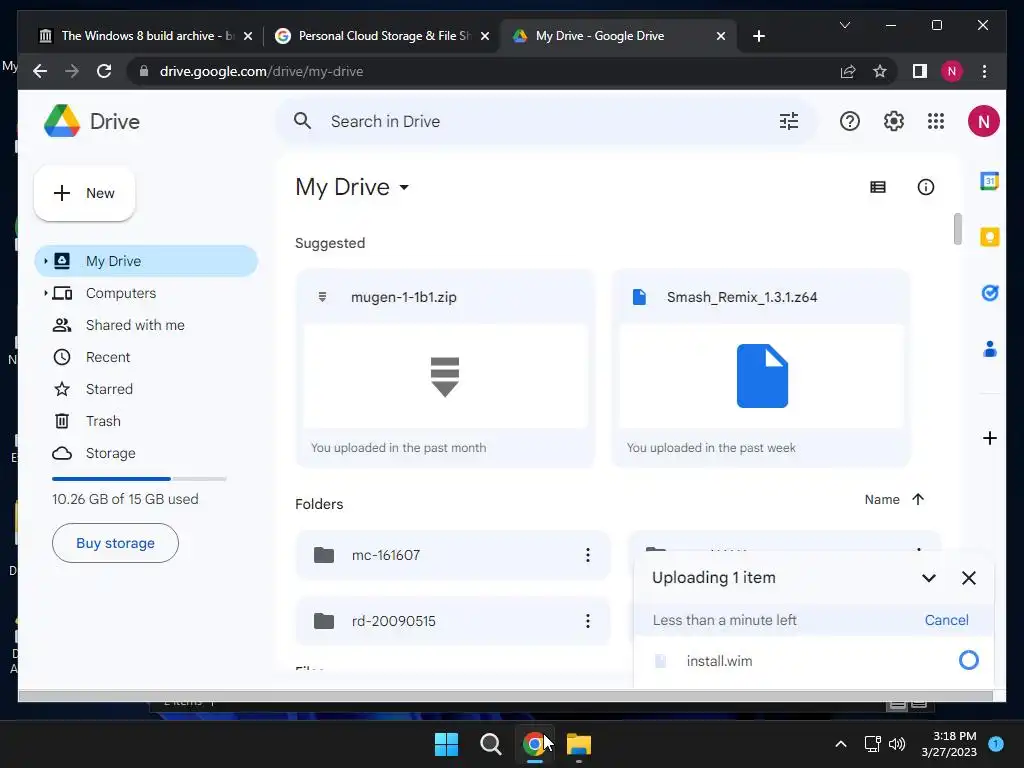1024x768 pixels.
Task: Open the volume tray icon
Action: pyautogui.click(x=897, y=744)
